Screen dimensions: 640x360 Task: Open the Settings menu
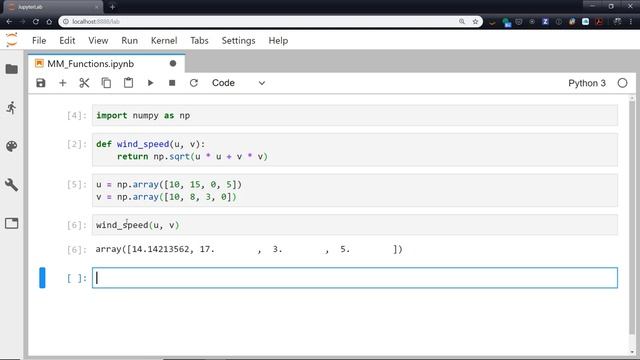(238, 40)
